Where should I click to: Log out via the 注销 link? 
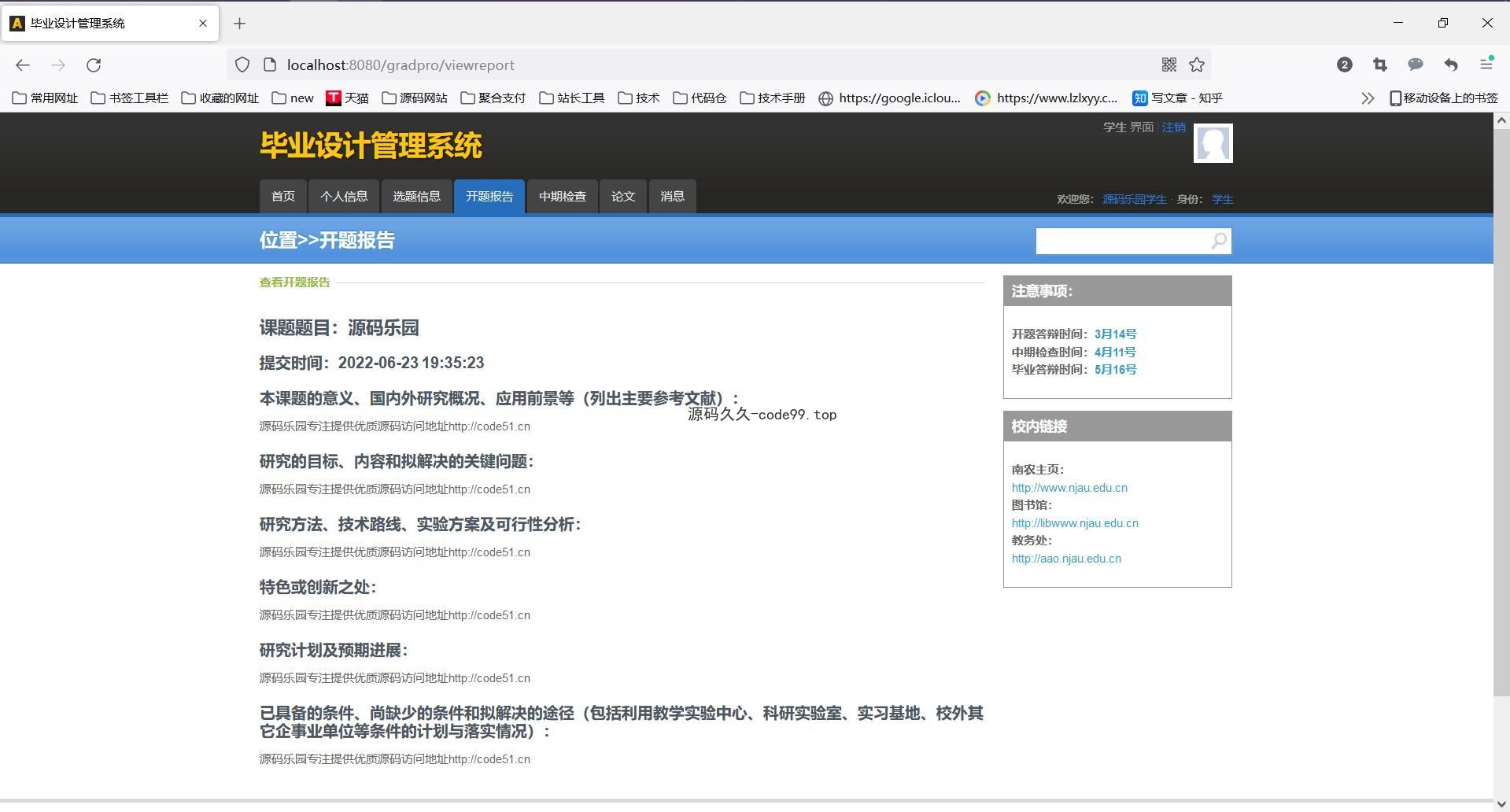(1173, 127)
